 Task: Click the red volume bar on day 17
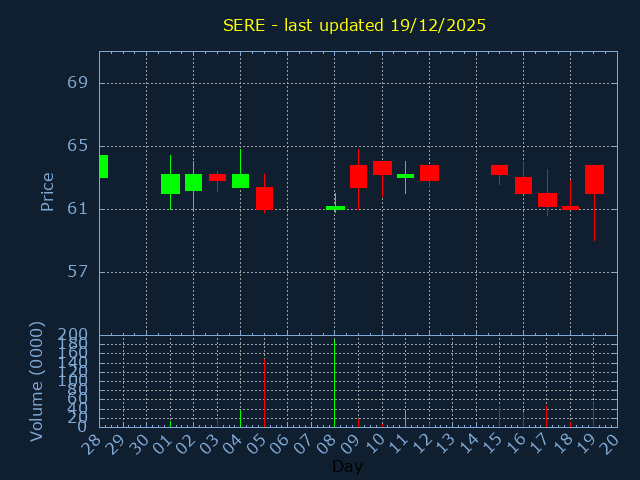[x=546, y=416]
